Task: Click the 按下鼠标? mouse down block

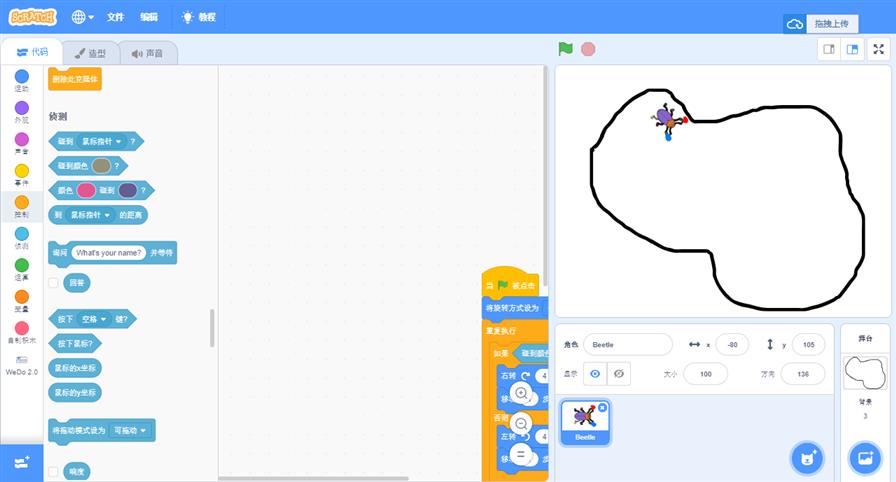Action: (x=75, y=343)
